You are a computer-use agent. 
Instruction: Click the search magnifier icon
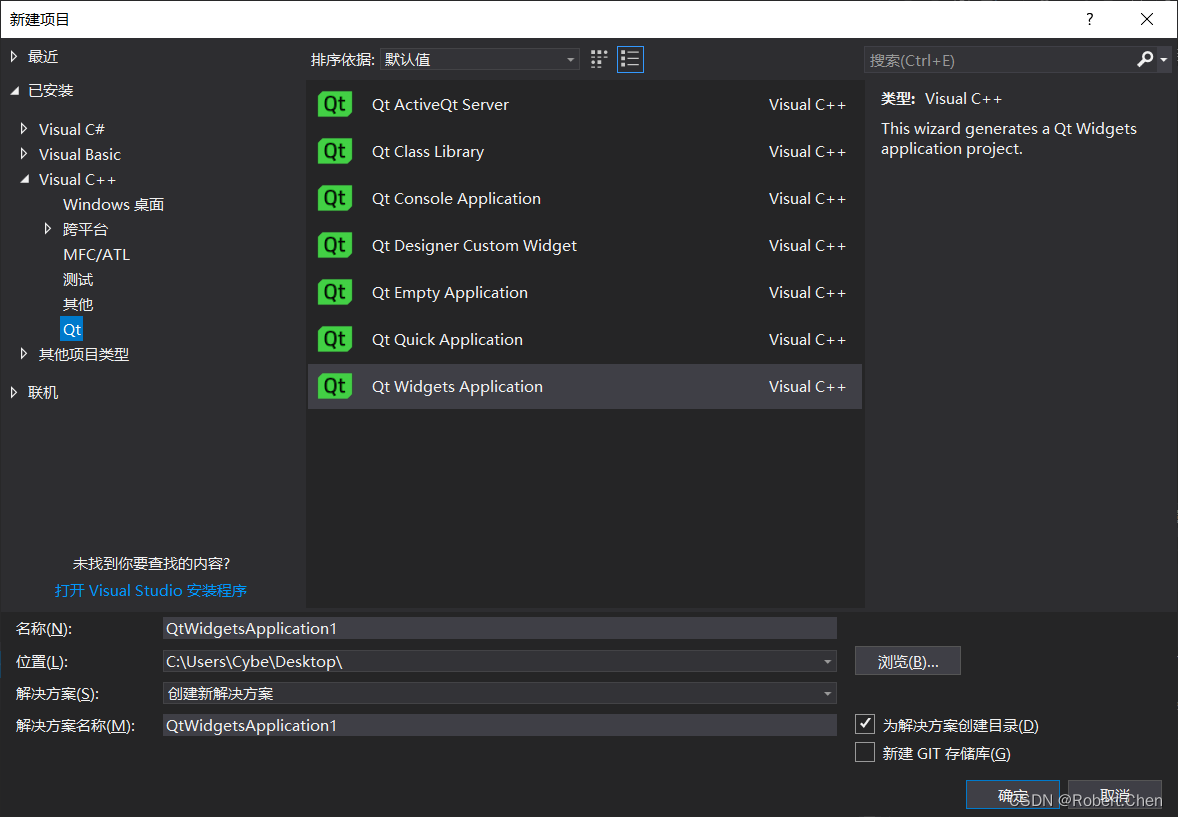click(x=1145, y=59)
